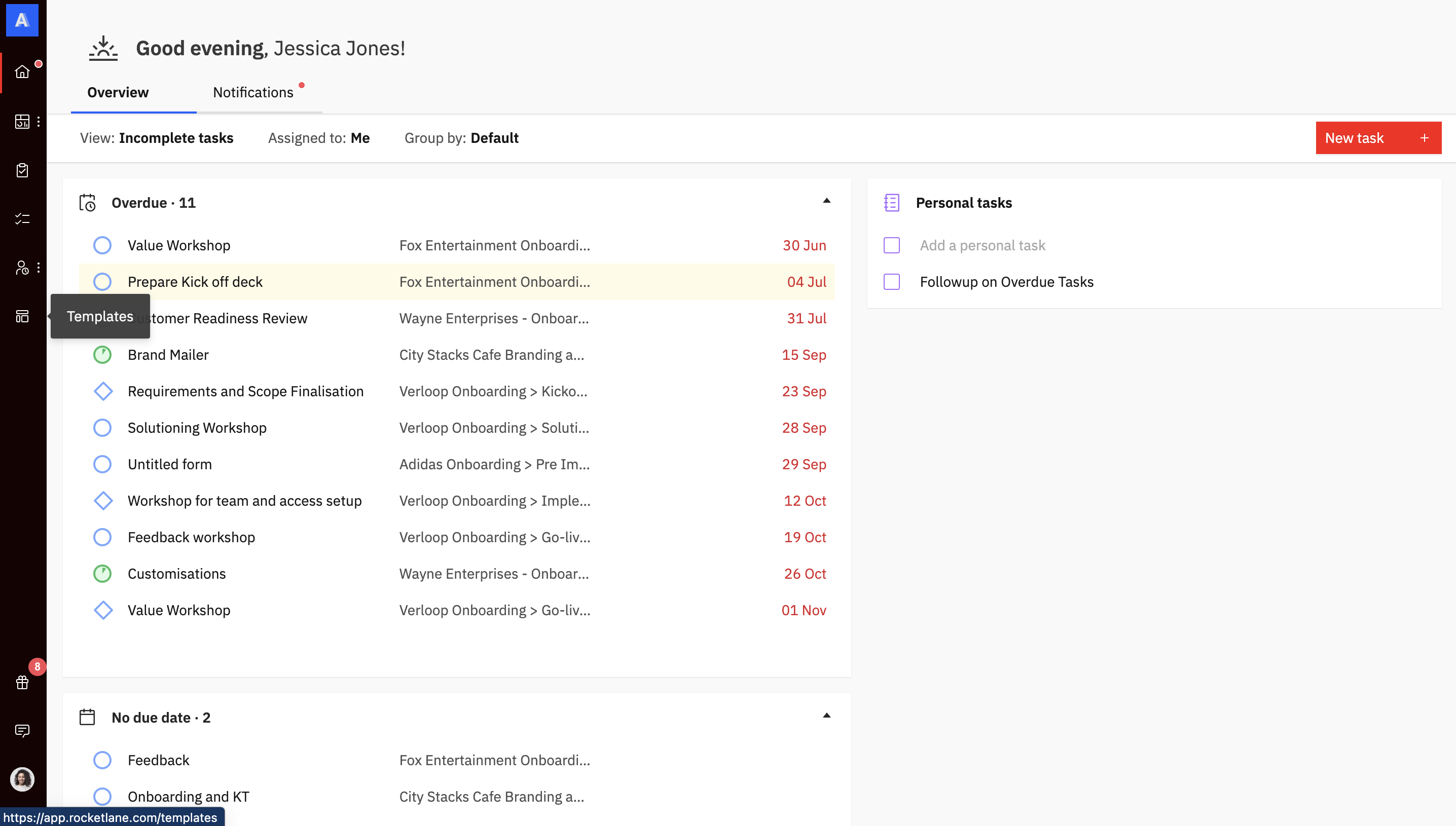Mark Solutioning Workshop task as complete
1456x826 pixels.
coord(102,428)
